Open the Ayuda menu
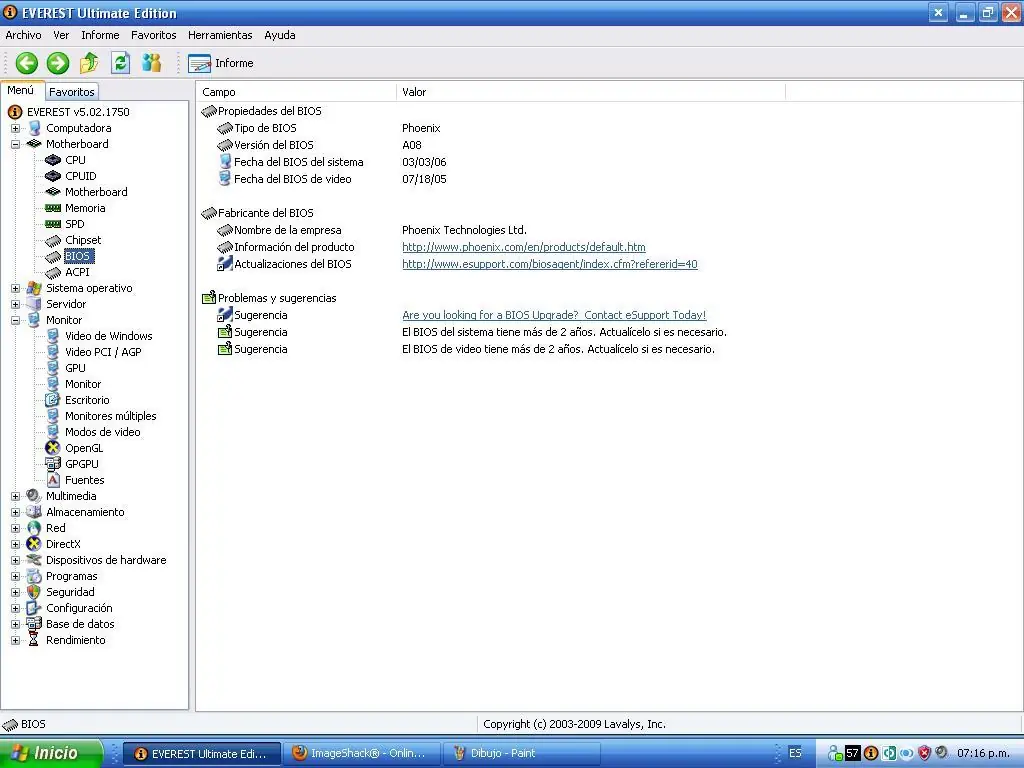Viewport: 1024px width, 768px height. [280, 35]
